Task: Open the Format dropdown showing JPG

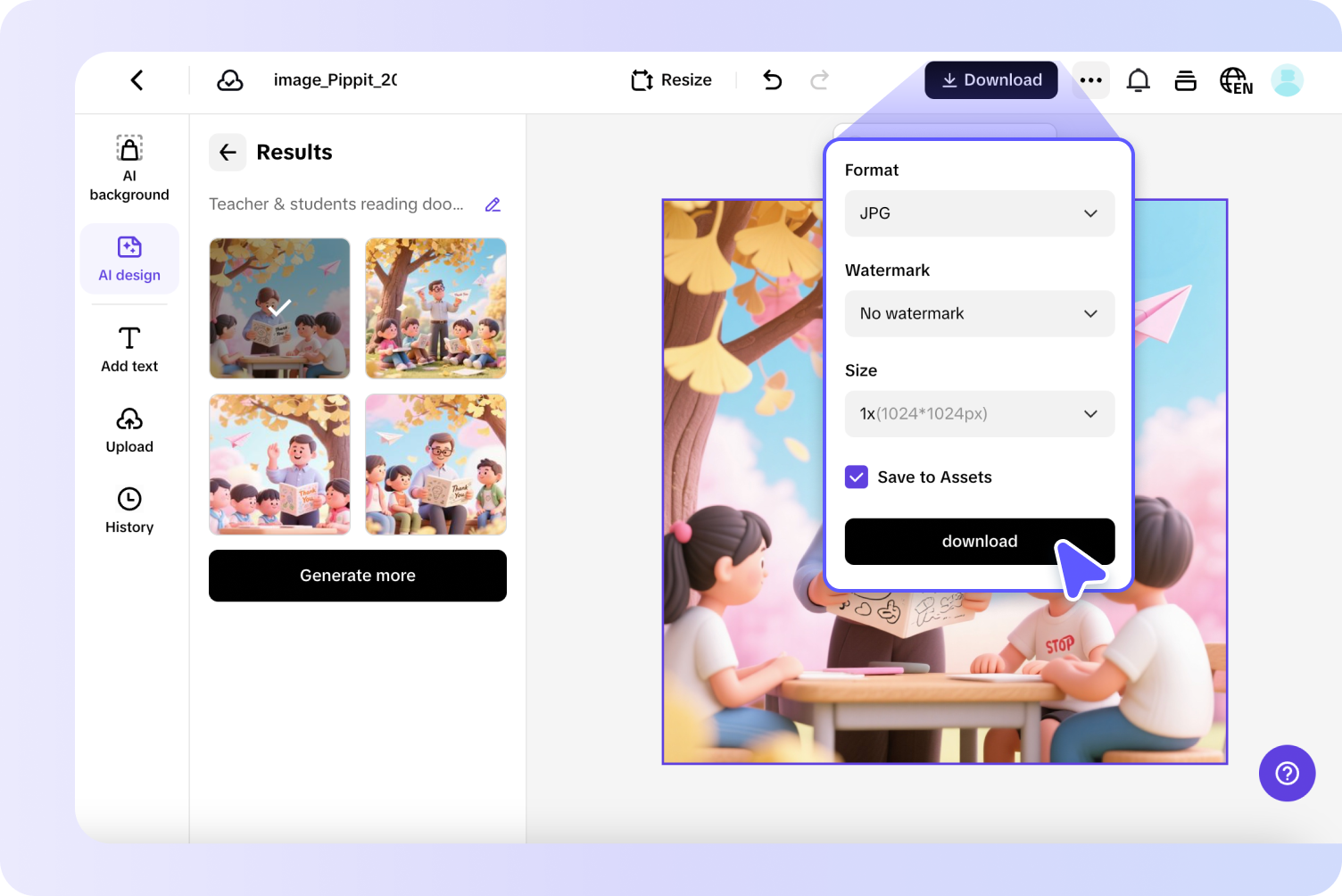Action: [980, 213]
